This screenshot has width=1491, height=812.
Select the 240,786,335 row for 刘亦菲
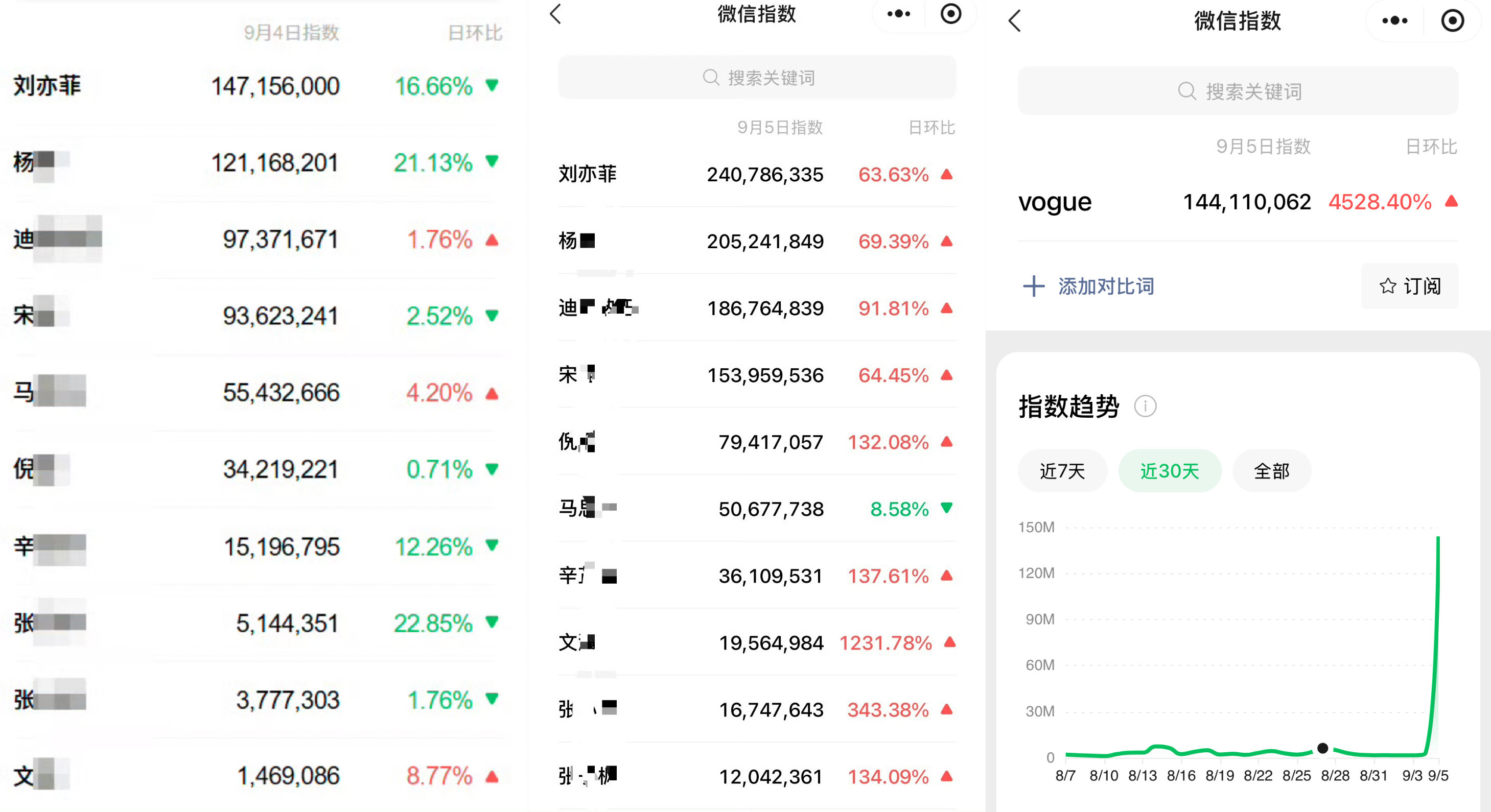[x=757, y=174]
